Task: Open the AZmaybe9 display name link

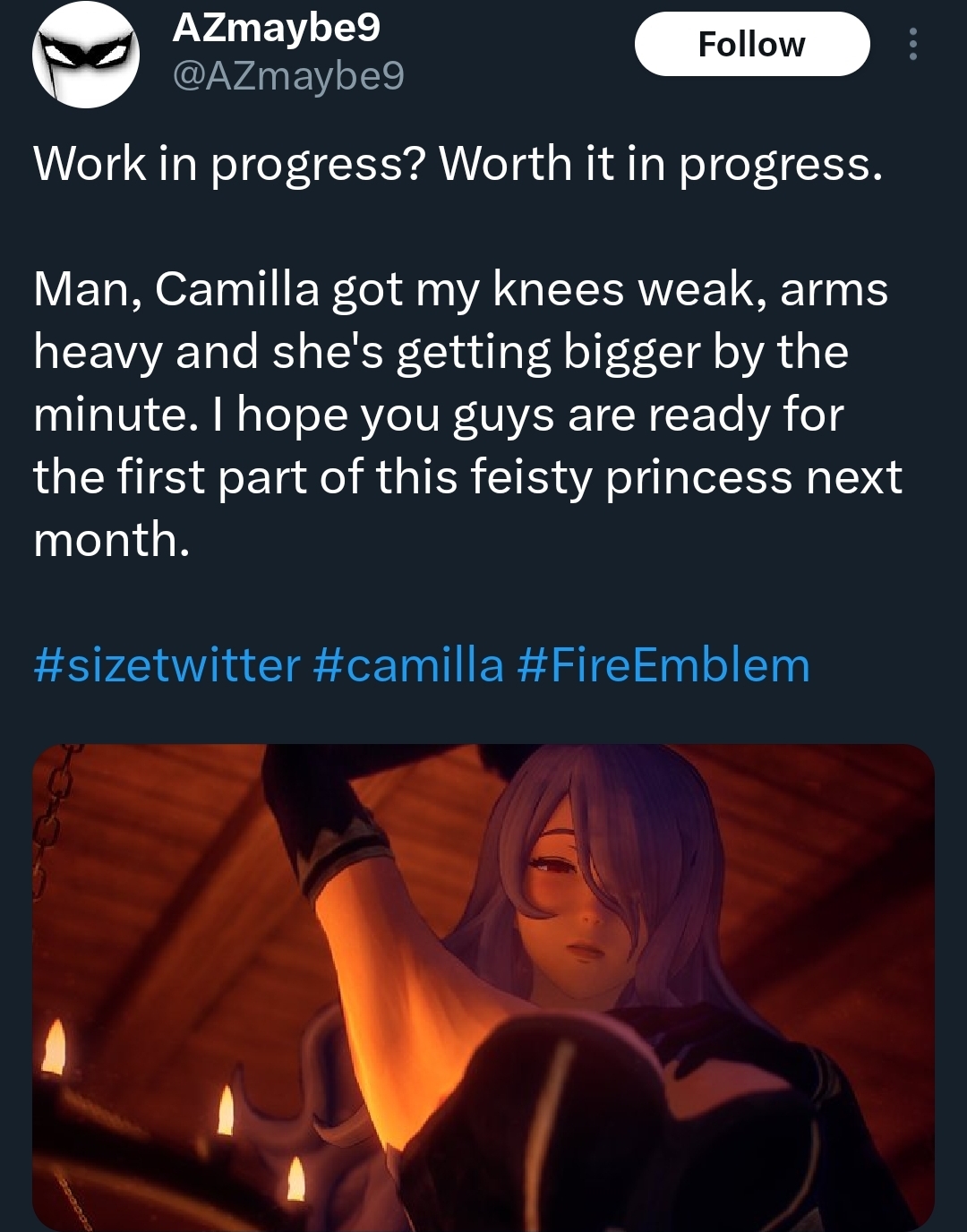Action: click(276, 28)
